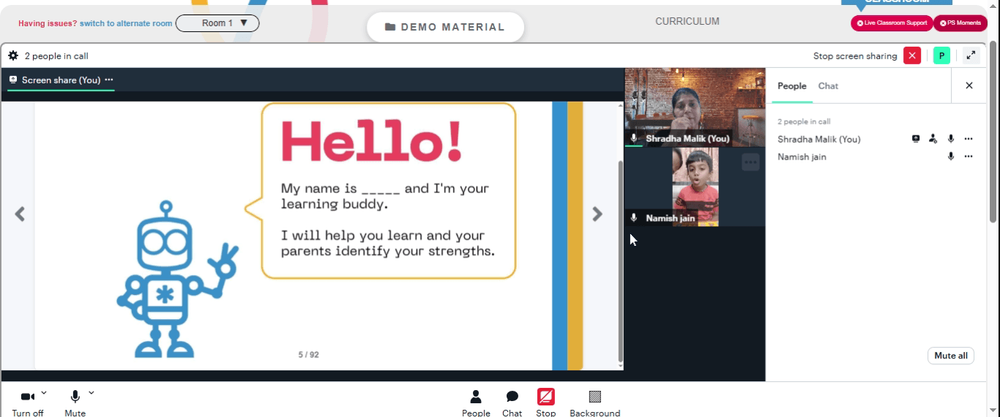Open options menu for Namish jain in list
Screen dimensions: 1000x417
968,157
